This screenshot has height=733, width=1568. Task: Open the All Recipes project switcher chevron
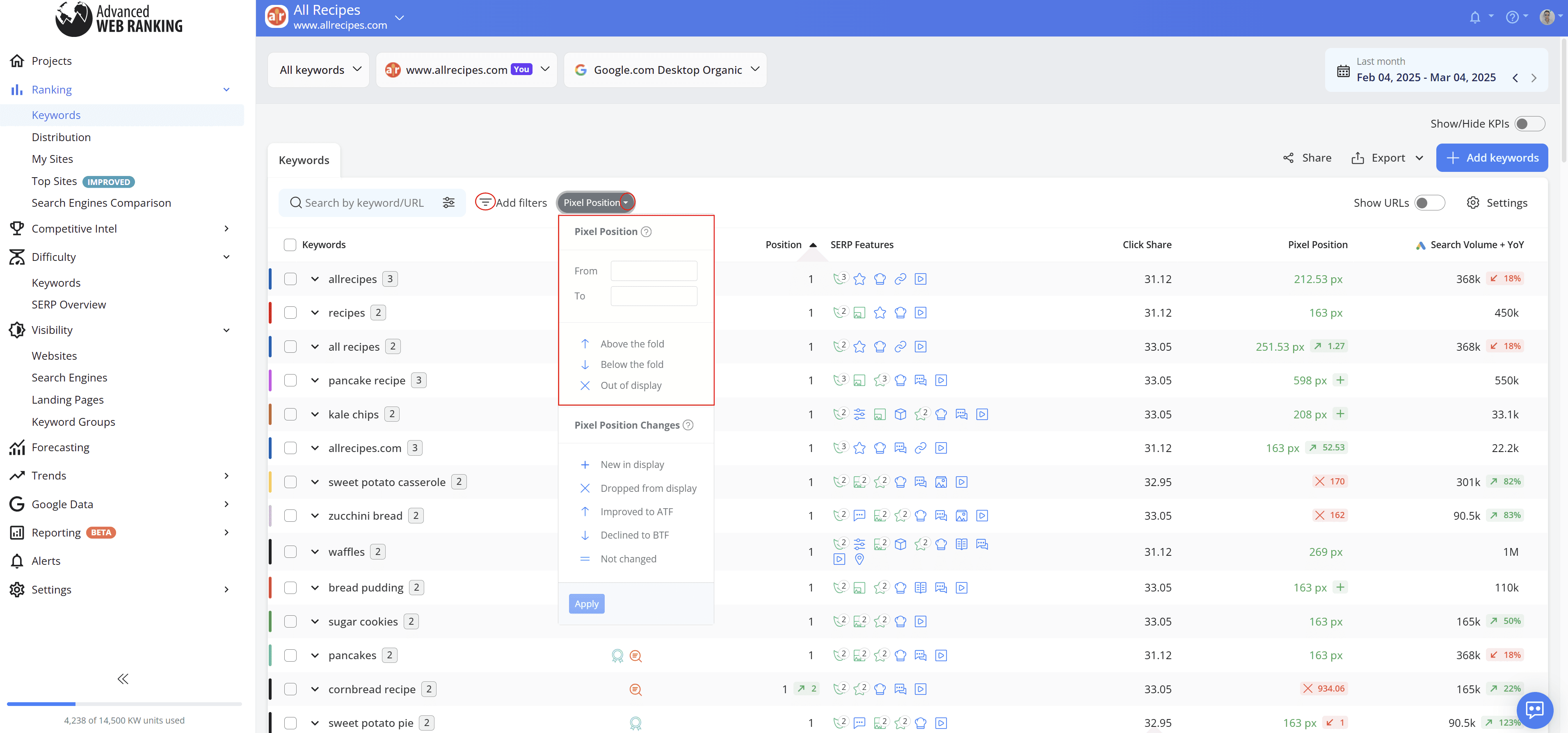399,18
